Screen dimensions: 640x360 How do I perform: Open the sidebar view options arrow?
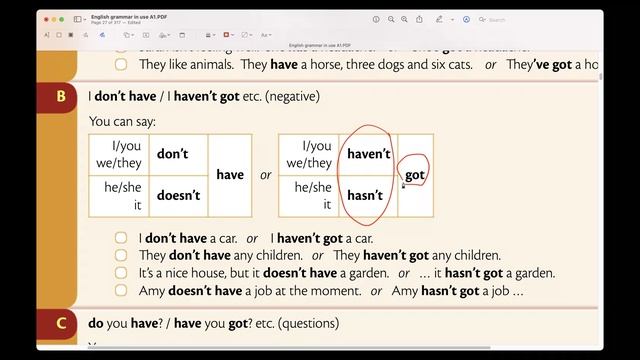[84, 20]
